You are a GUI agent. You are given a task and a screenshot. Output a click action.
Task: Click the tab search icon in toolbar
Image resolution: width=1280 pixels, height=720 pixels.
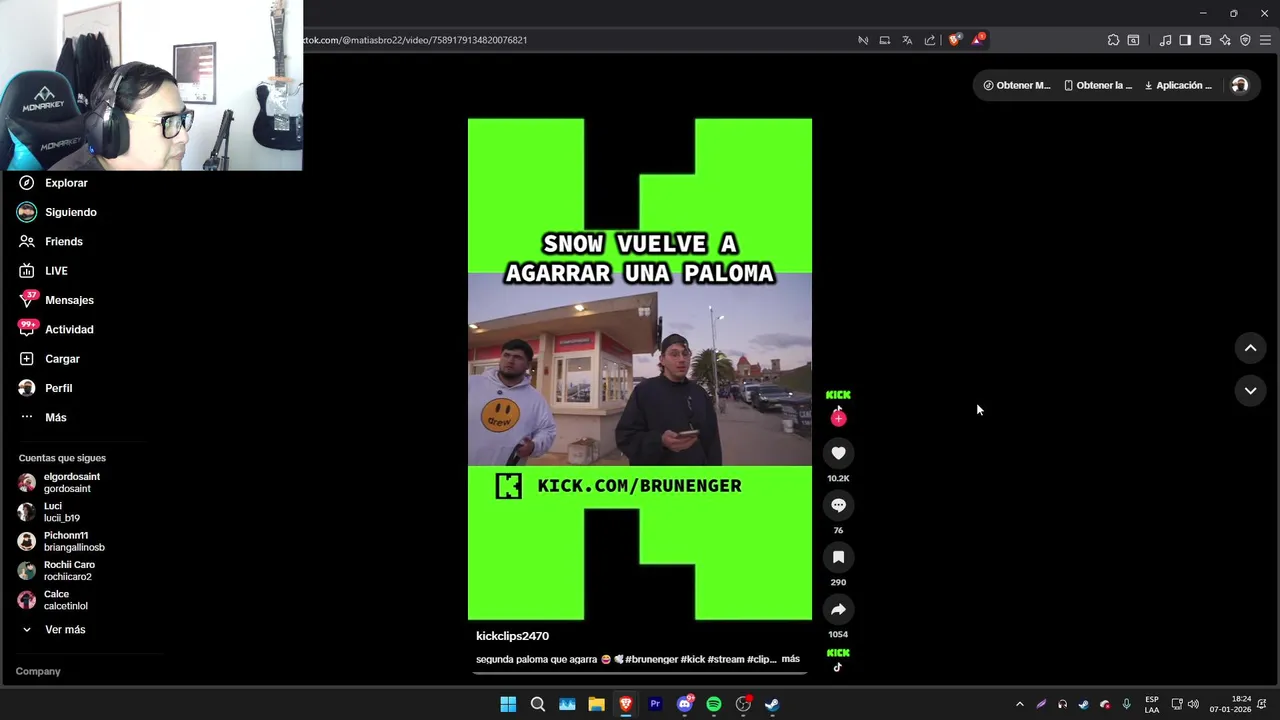point(1133,40)
